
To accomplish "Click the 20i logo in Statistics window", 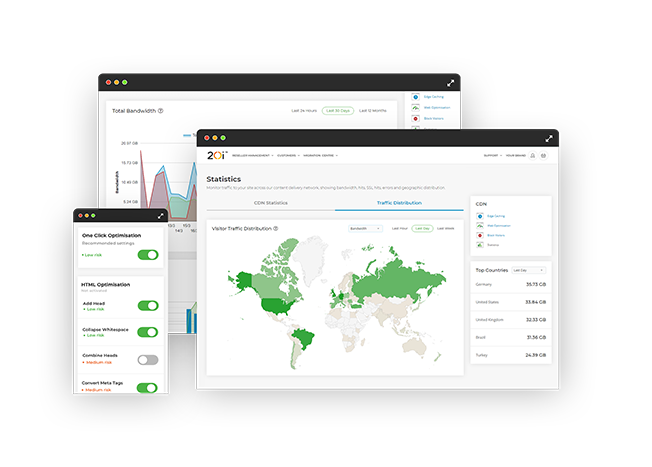I will pyautogui.click(x=217, y=156).
